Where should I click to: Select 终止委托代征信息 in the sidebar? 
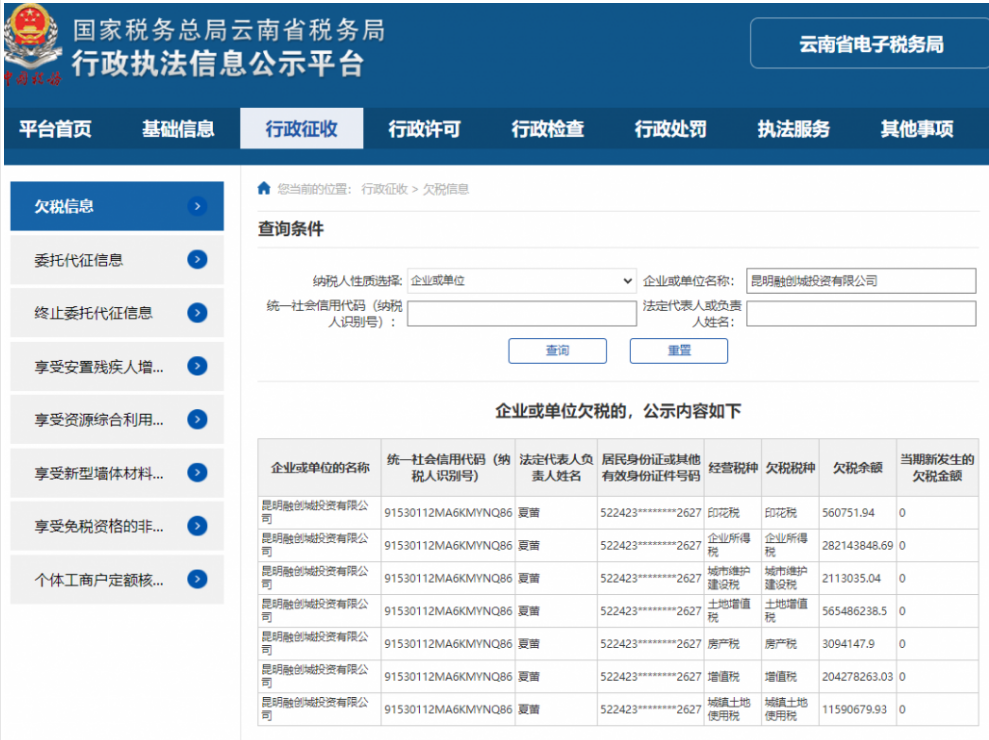coord(117,313)
